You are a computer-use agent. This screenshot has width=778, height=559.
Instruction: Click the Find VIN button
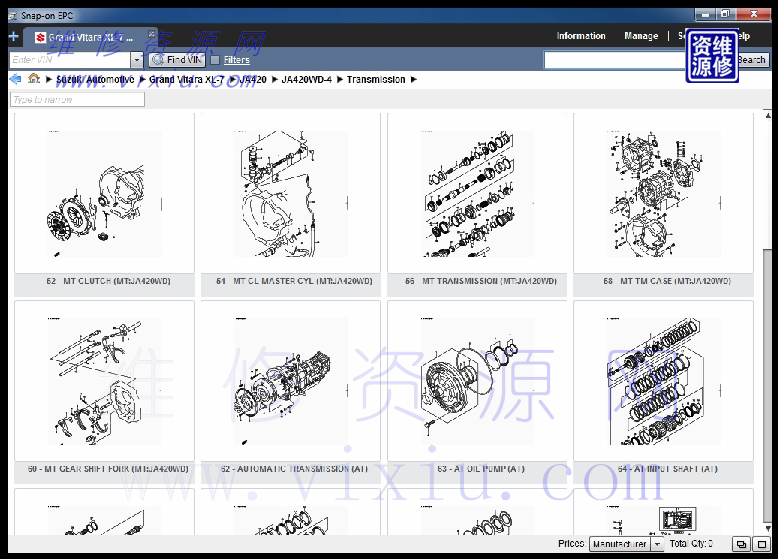[x=177, y=60]
